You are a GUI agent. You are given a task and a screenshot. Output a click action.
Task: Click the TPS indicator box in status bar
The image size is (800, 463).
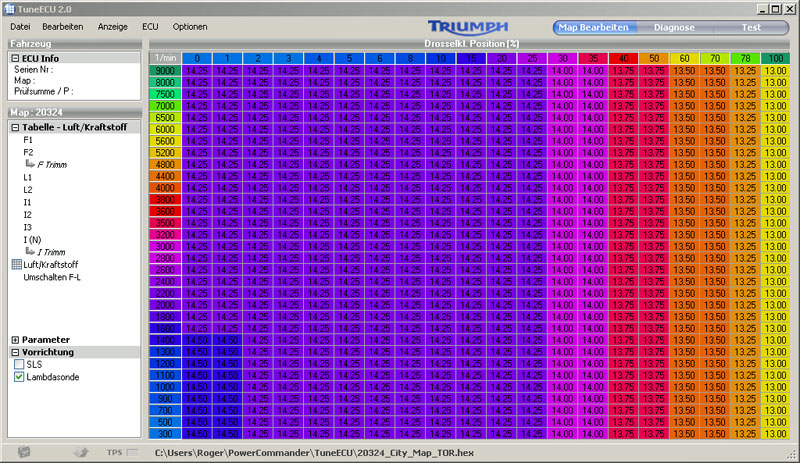(132, 452)
